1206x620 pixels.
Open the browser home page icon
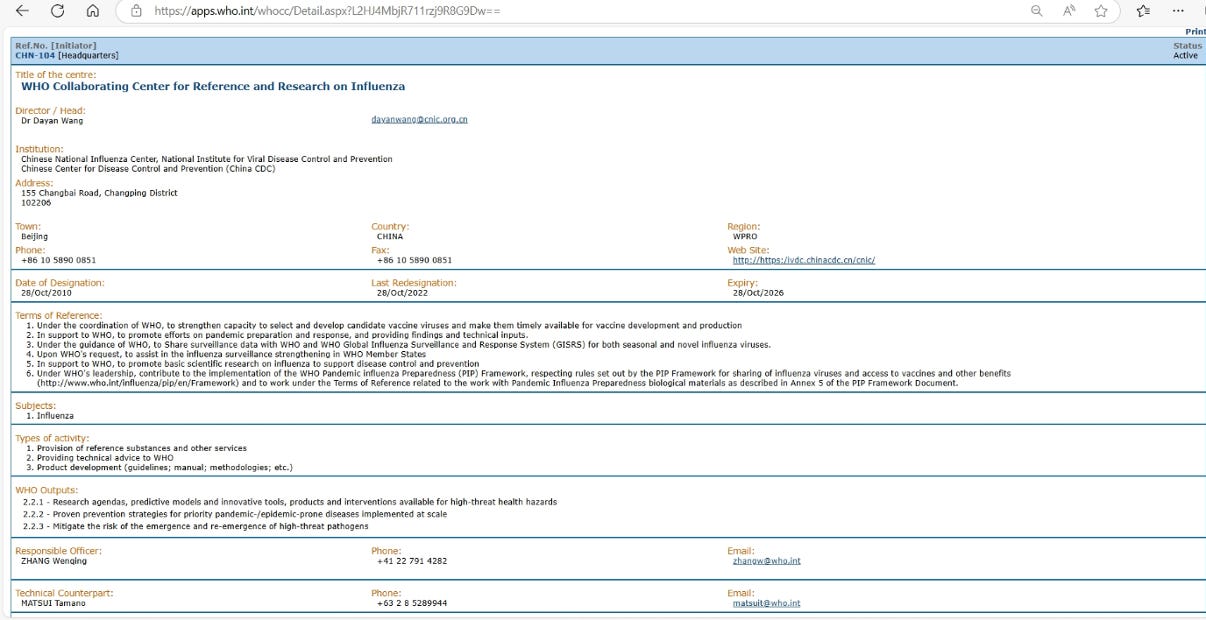[93, 11]
